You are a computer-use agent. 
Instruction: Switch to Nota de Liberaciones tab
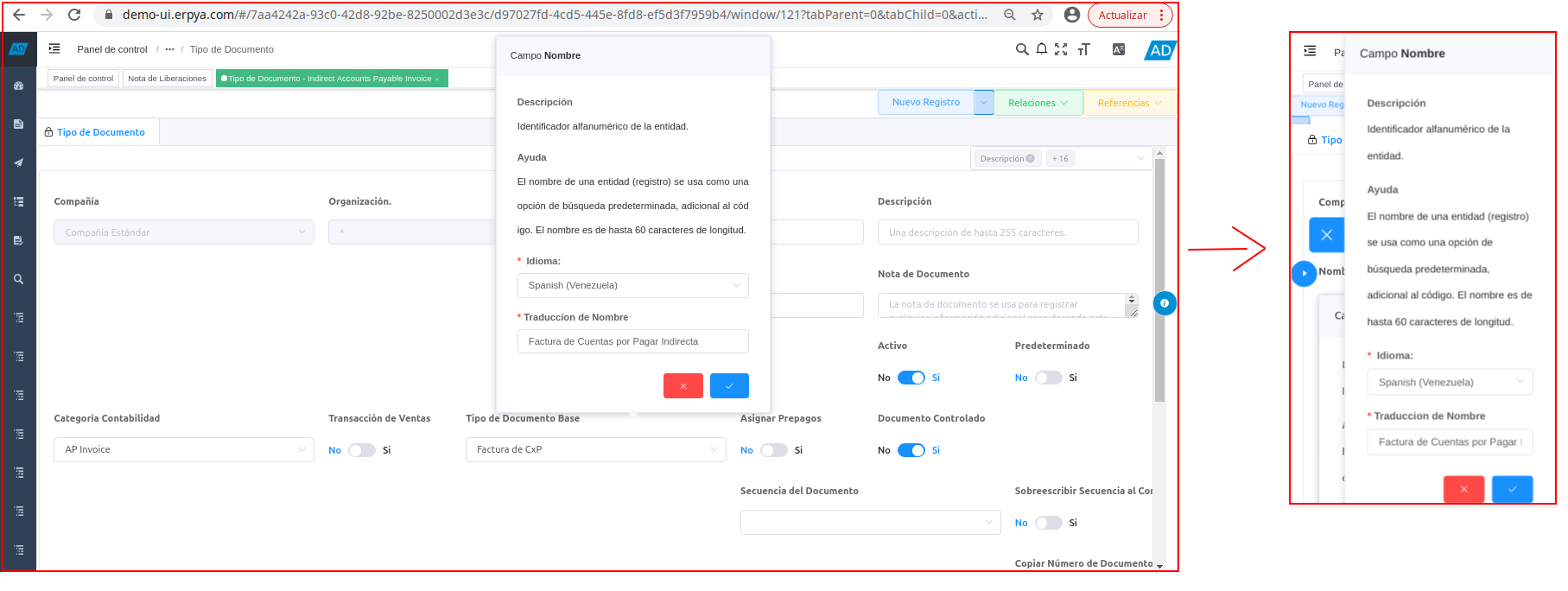tap(167, 79)
